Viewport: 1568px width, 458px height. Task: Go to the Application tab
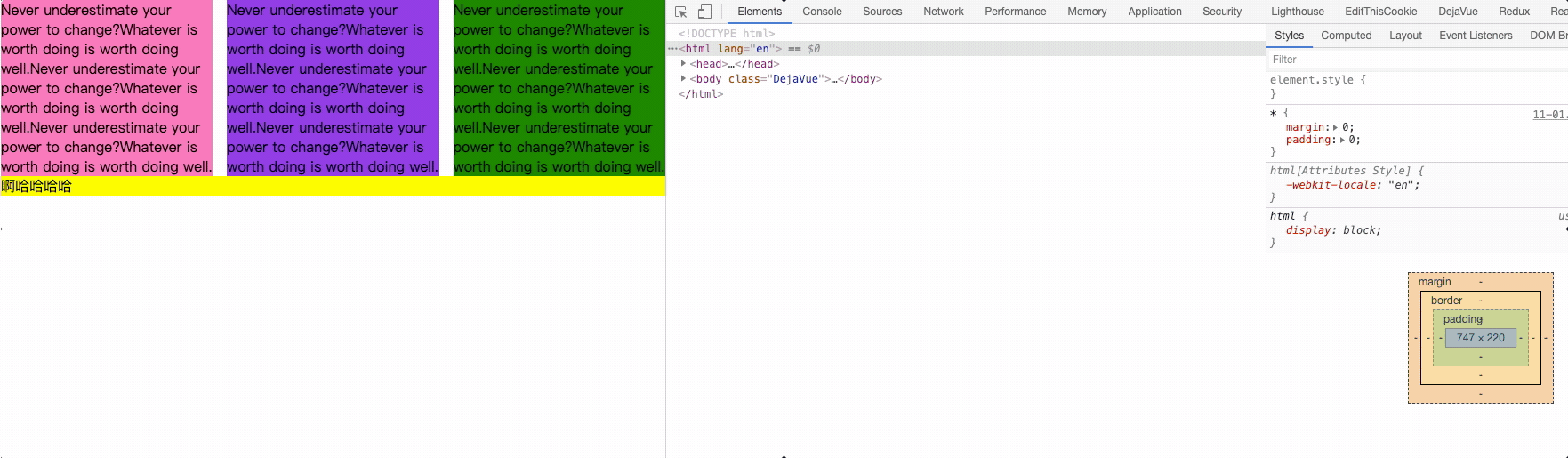(1154, 12)
